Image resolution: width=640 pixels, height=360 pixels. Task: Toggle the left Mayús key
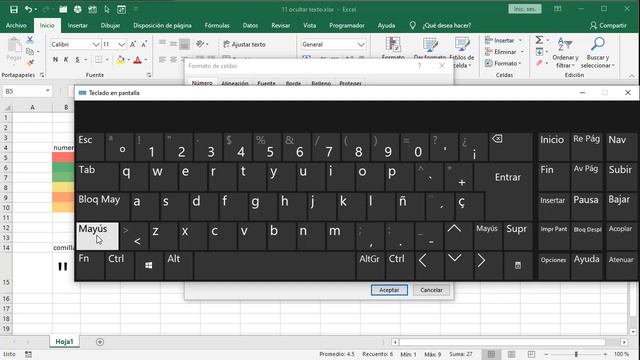click(x=97, y=236)
